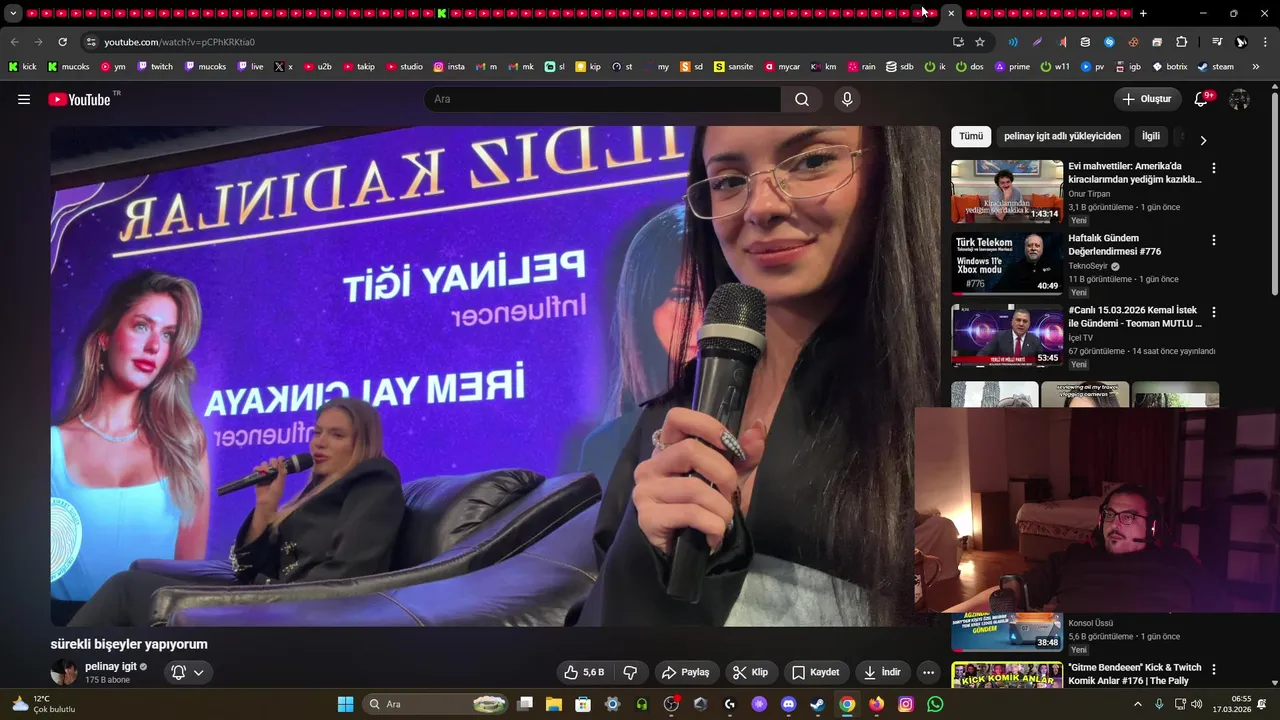1280x720 pixels.
Task: Open the insta bookmark
Action: tap(449, 66)
